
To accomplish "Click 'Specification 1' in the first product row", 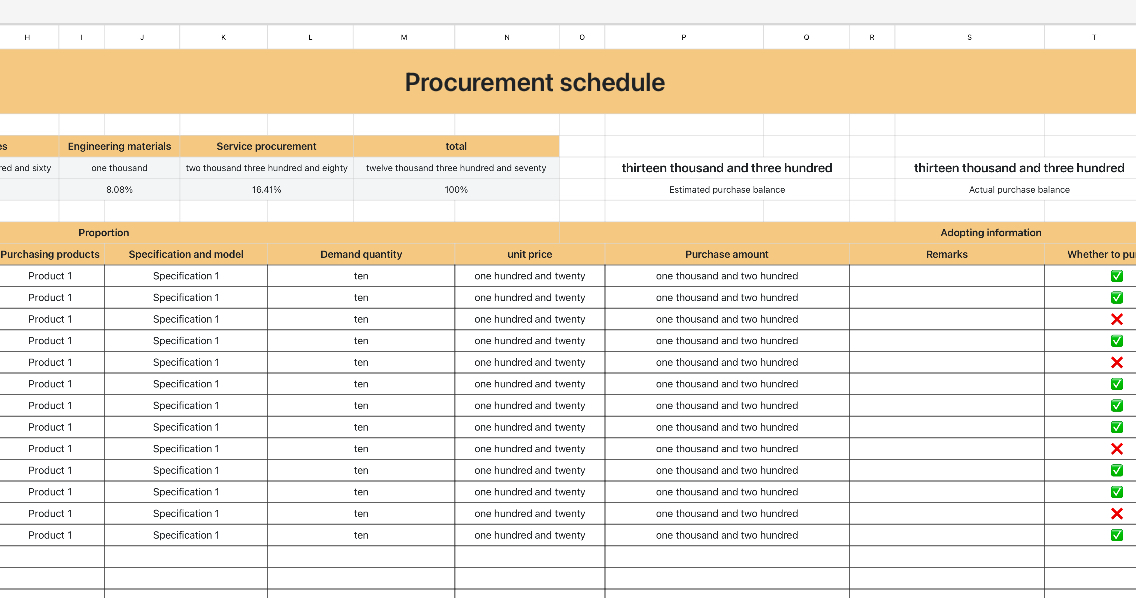I will (x=186, y=276).
